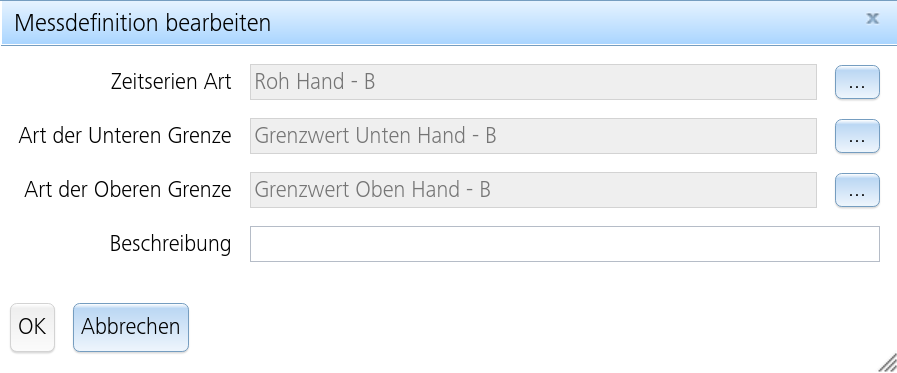This screenshot has width=897, height=373.
Task: Select the Grenzwert Oben Hand - B field
Action: 533,190
